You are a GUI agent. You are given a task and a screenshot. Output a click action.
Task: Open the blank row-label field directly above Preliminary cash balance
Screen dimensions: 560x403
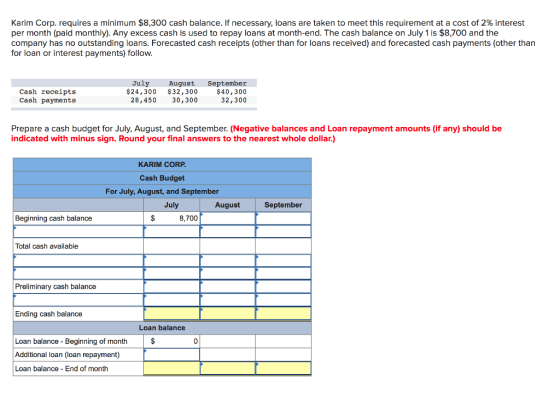pyautogui.click(x=78, y=273)
